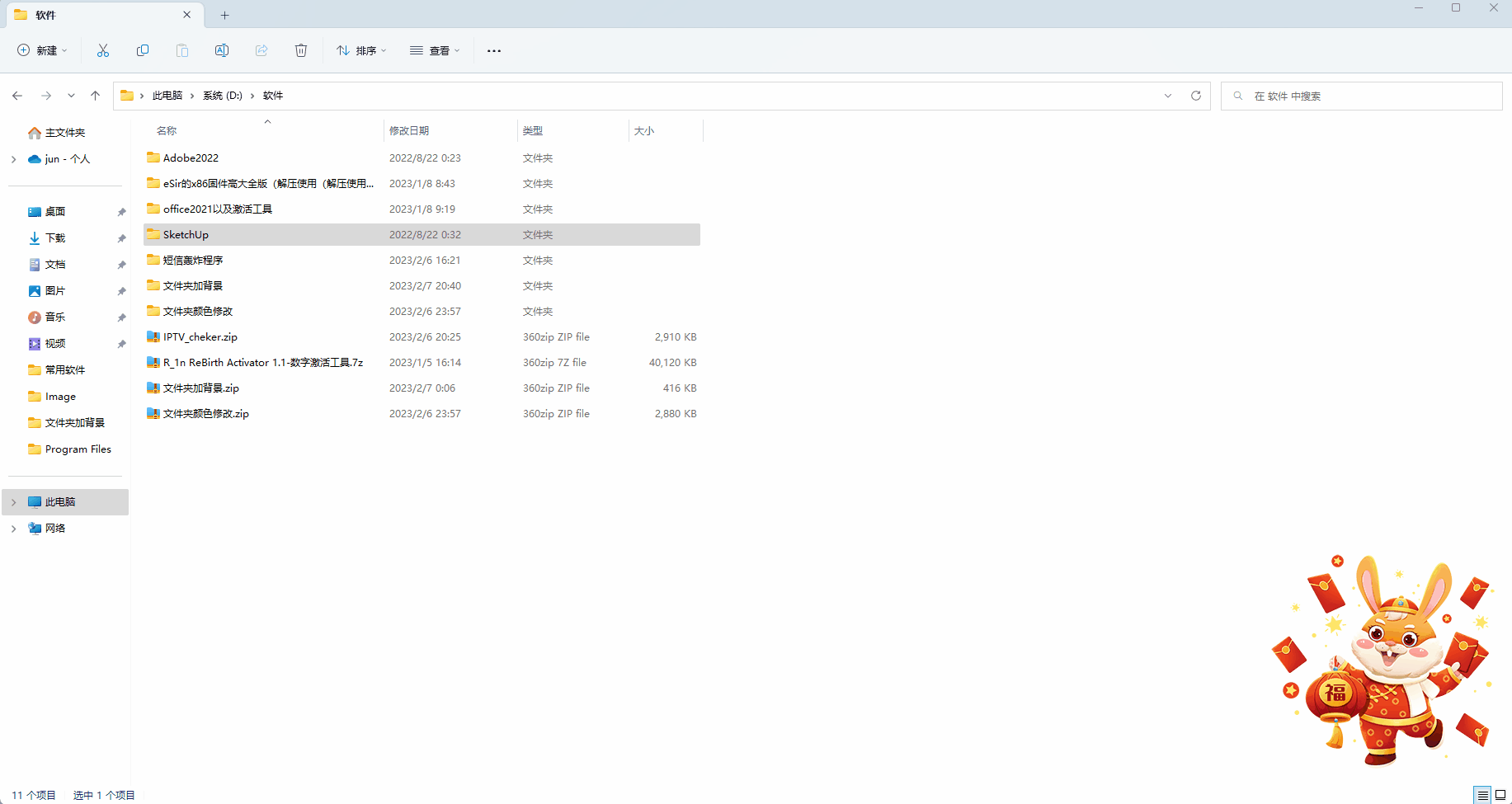The width and height of the screenshot is (1512, 804).
Task: Click 此电脑 in the breadcrumb path
Action: 167,96
